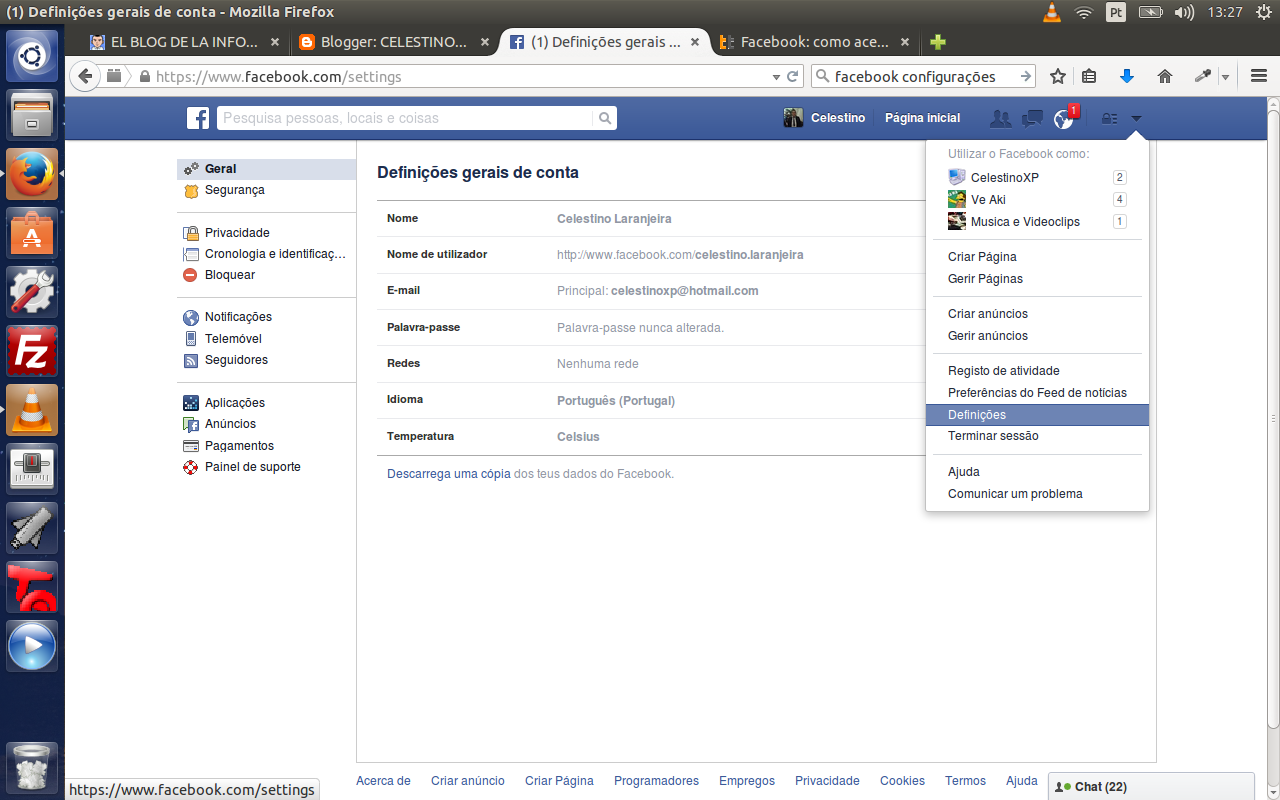The height and width of the screenshot is (800, 1280).
Task: Switch to the Blogger: CELESTINO tab
Action: click(390, 42)
